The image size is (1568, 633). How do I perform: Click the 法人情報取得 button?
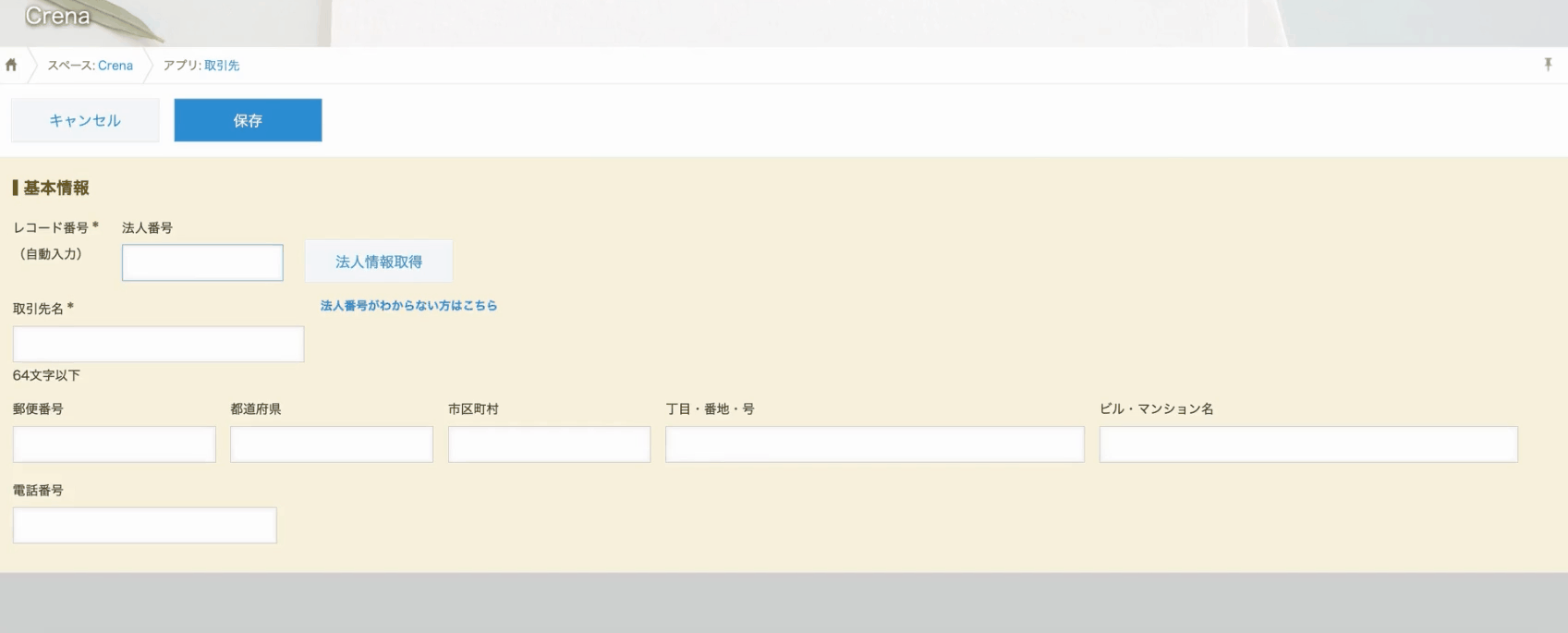pos(379,262)
